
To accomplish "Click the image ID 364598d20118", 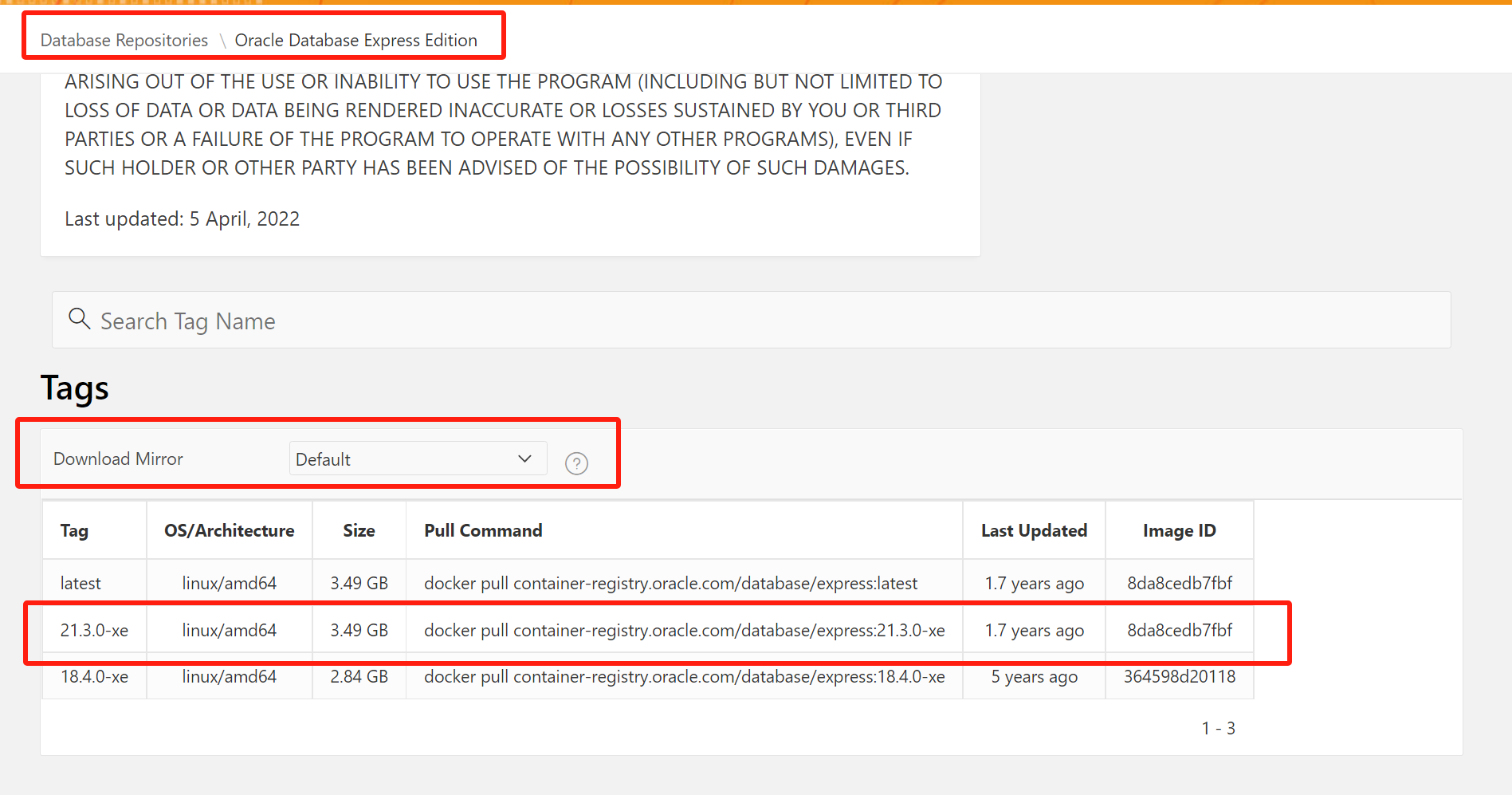I will pyautogui.click(x=1179, y=677).
